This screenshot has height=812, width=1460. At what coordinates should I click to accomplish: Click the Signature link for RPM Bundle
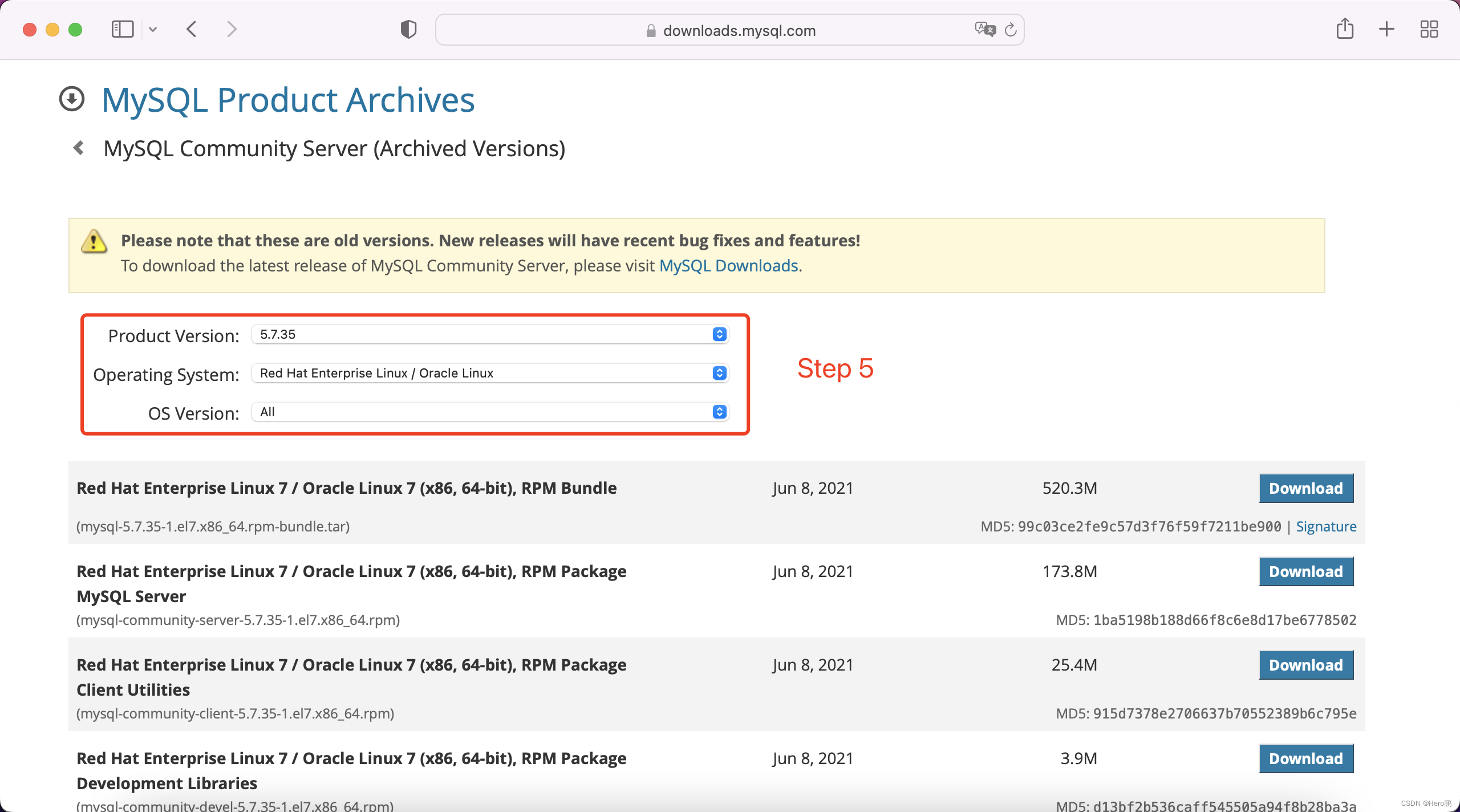point(1324,525)
